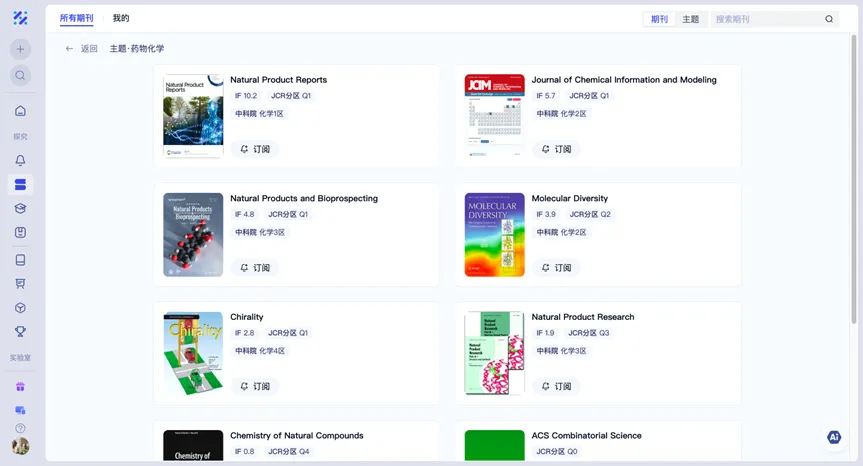Subscribe to Natural Product Reports
The height and width of the screenshot is (466, 863).
[x=255, y=149]
